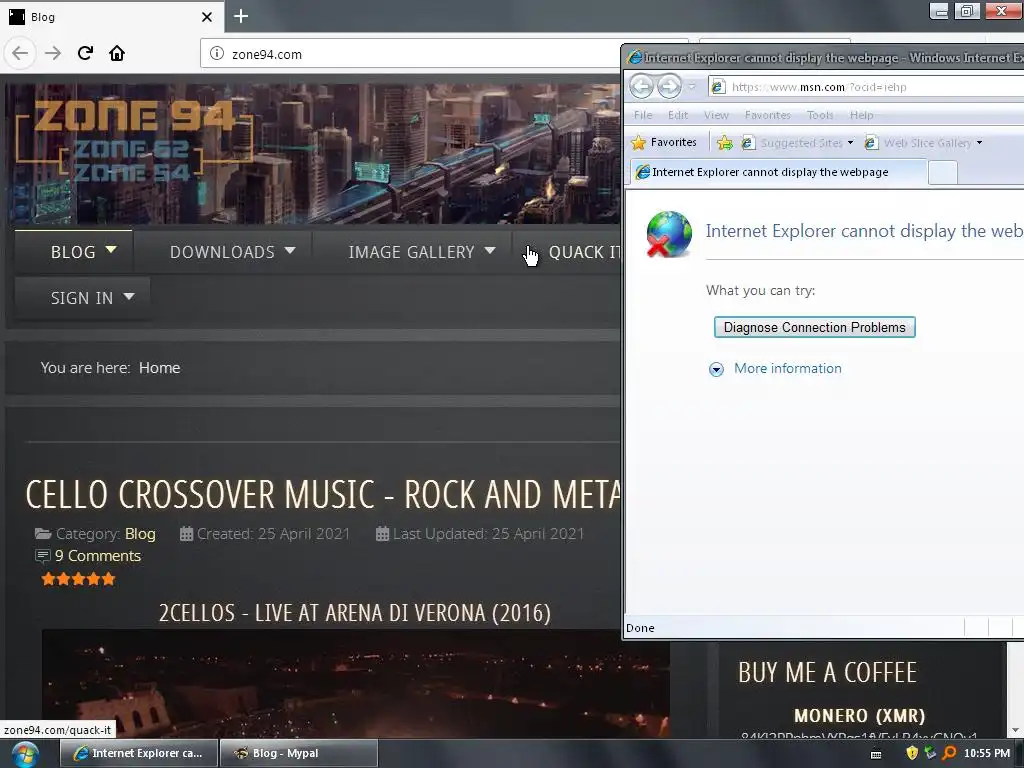The width and height of the screenshot is (1024, 768).
Task: Show site info icon in address bar
Action: coord(217,54)
